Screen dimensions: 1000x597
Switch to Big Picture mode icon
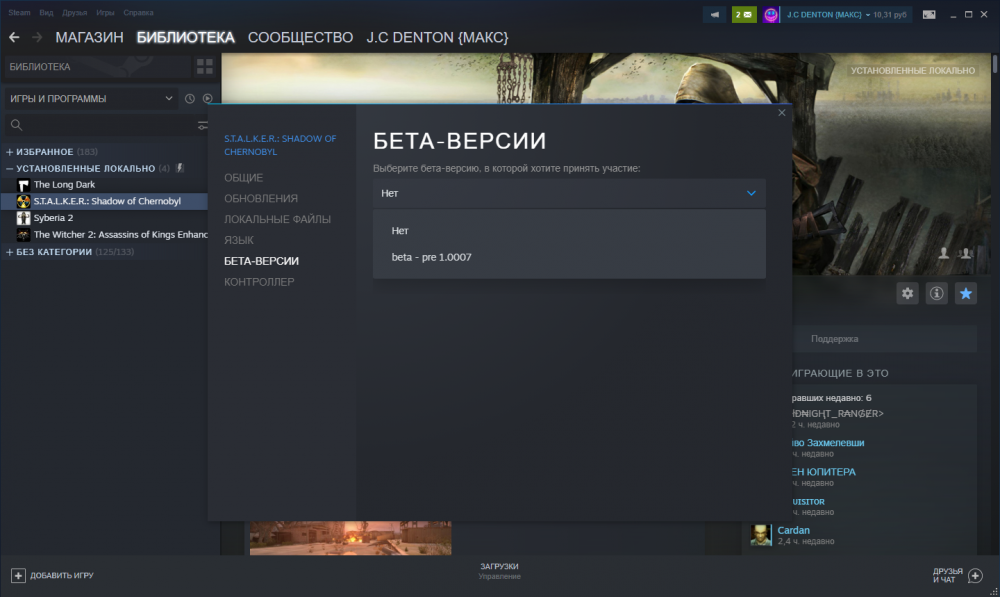click(x=929, y=15)
